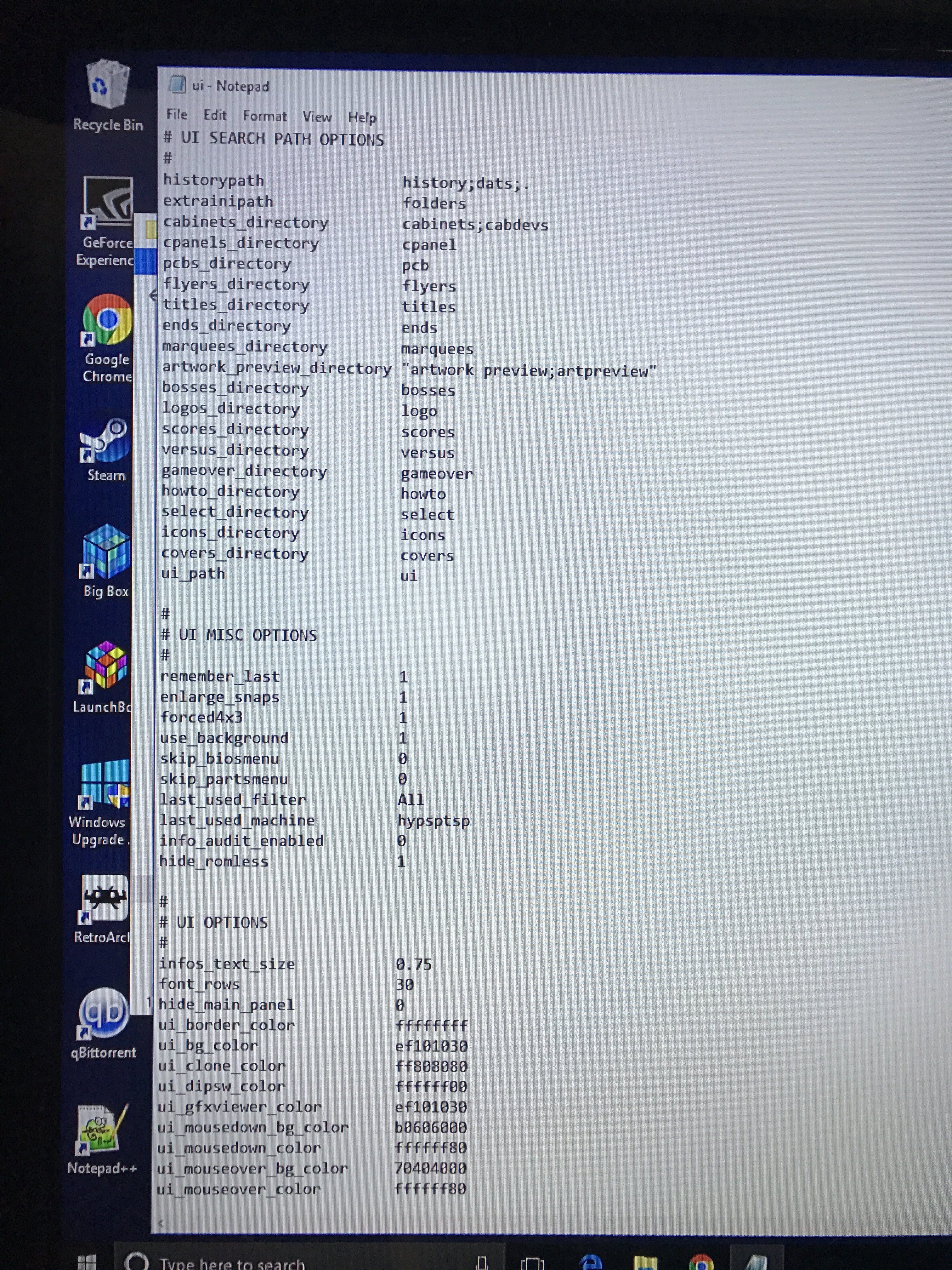Viewport: 952px width, 1270px height.
Task: Click the 'cabinets;cabdevs' value
Action: click(475, 225)
